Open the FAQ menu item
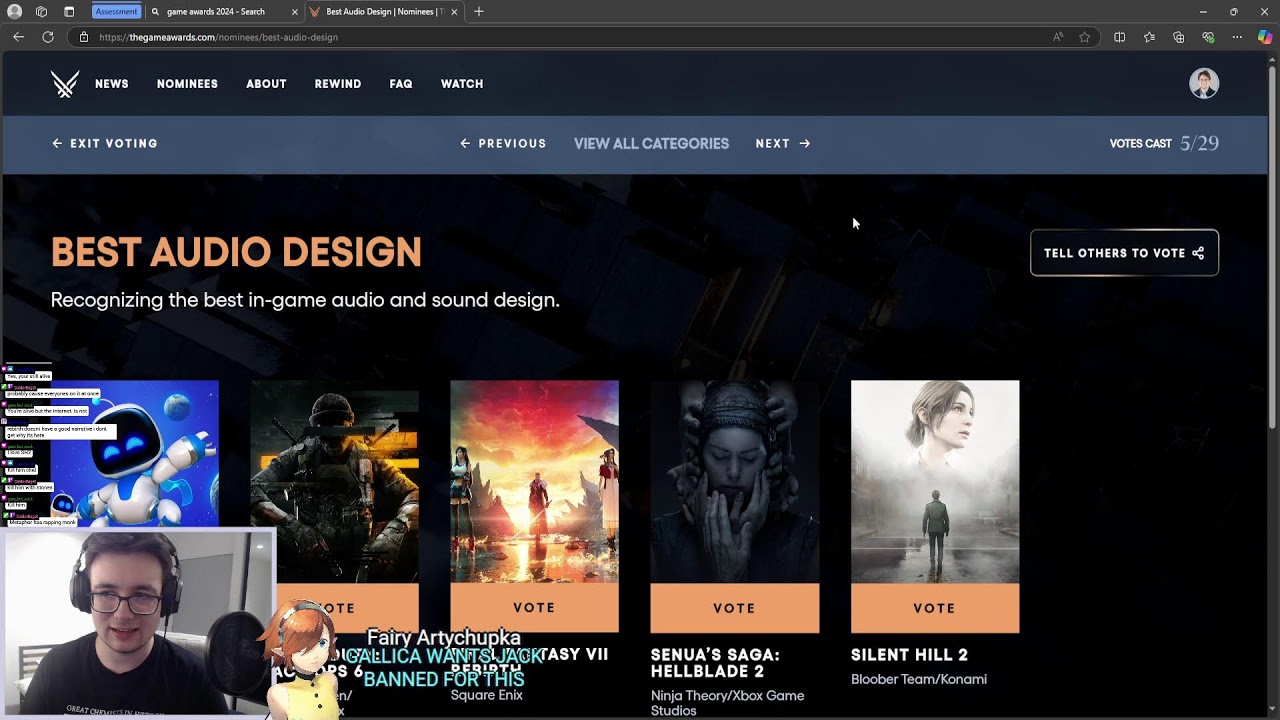The height and width of the screenshot is (720, 1280). click(x=401, y=84)
